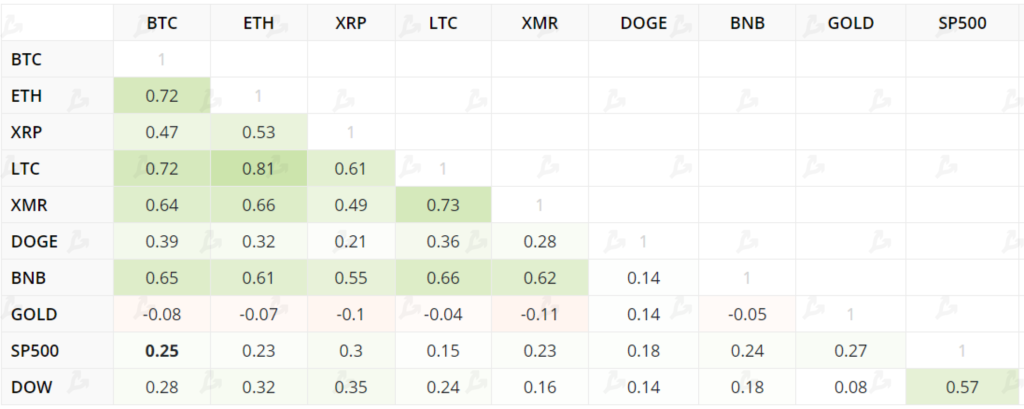Click the SP500–GOLD cell showing 0.27
Screen dimensions: 1024x409
(850, 351)
